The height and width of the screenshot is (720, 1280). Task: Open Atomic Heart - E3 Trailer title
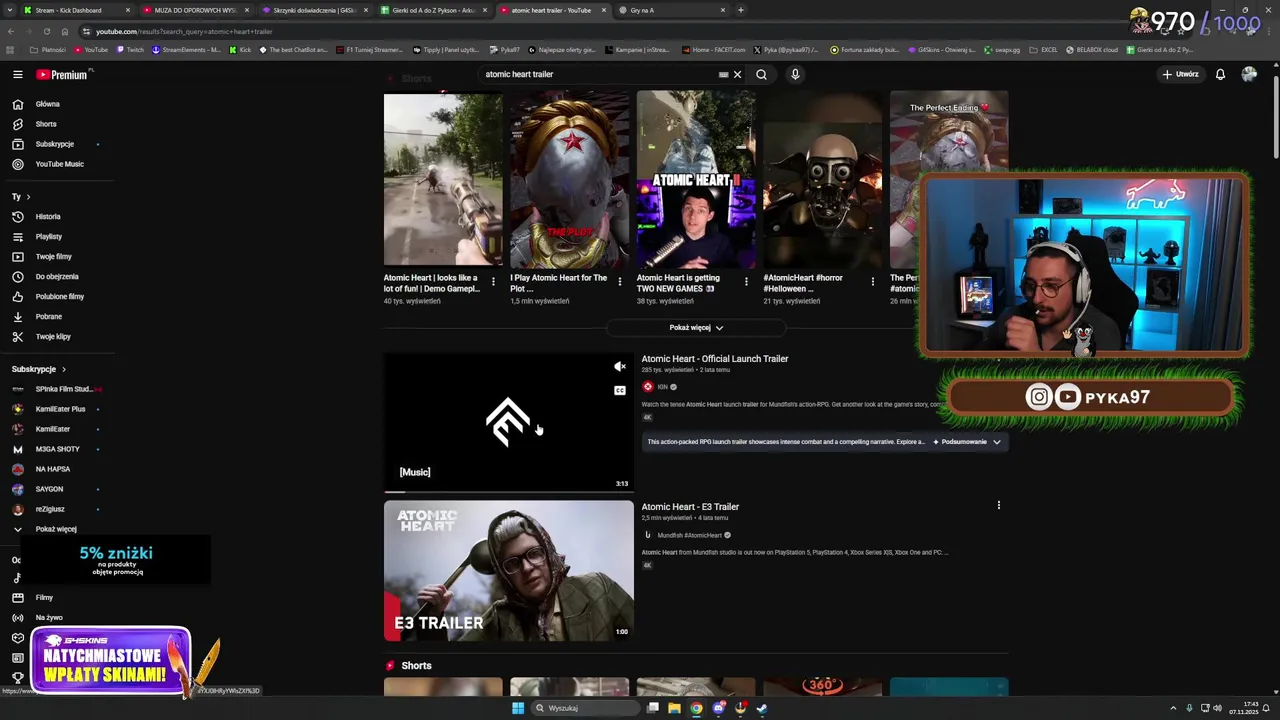[690, 507]
